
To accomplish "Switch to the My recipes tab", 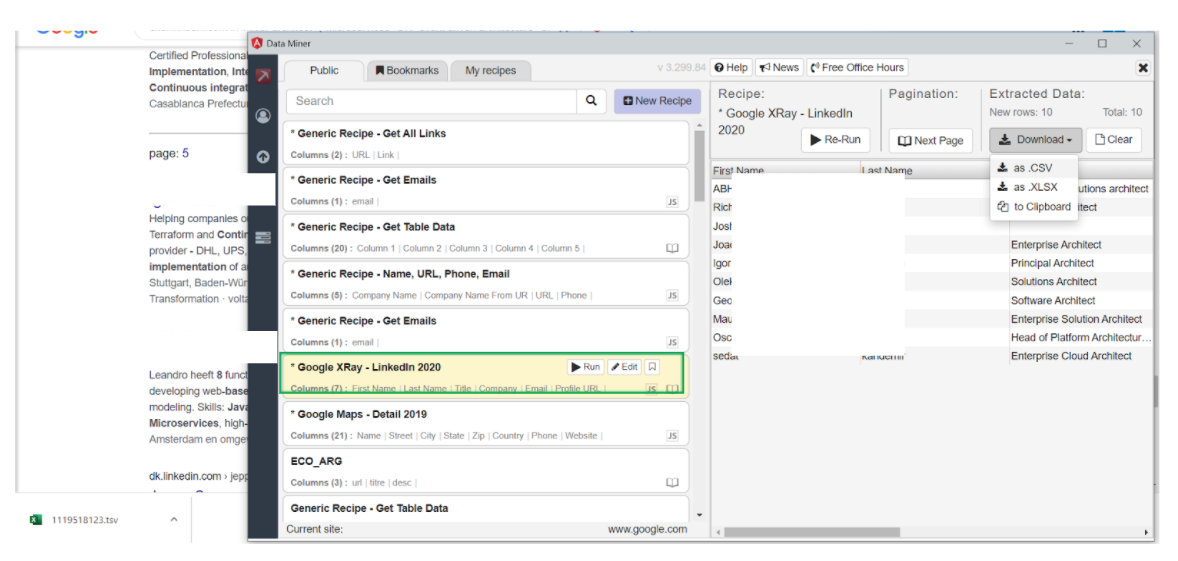I will (491, 71).
